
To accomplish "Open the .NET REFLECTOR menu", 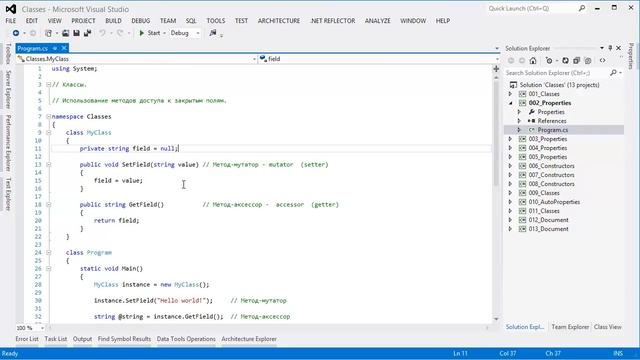I will click(x=333, y=21).
